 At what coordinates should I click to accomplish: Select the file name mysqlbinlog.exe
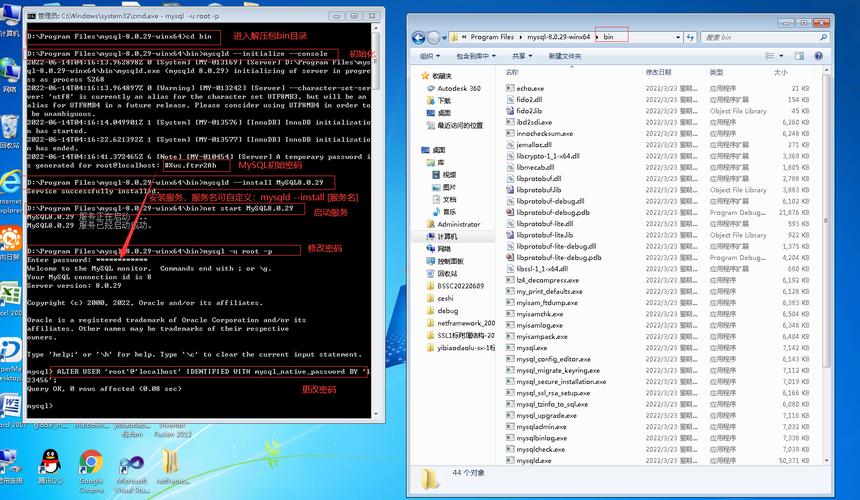pos(541,438)
